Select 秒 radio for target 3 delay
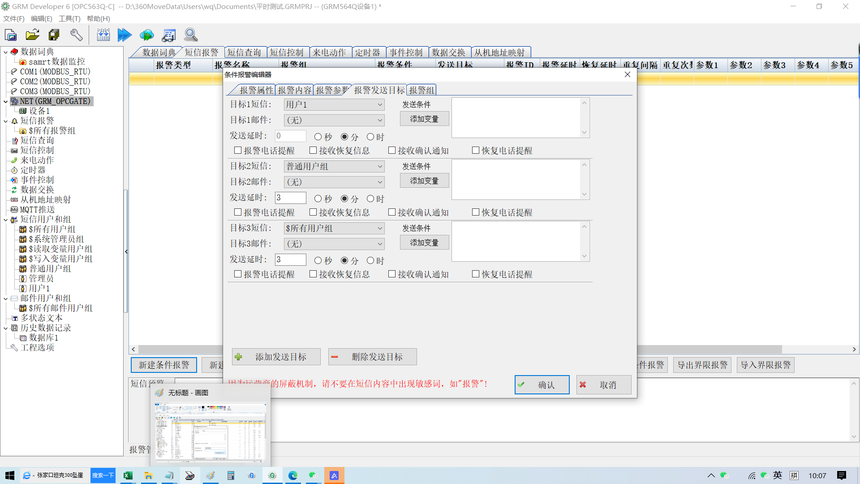The height and width of the screenshot is (484, 860). tap(318, 261)
